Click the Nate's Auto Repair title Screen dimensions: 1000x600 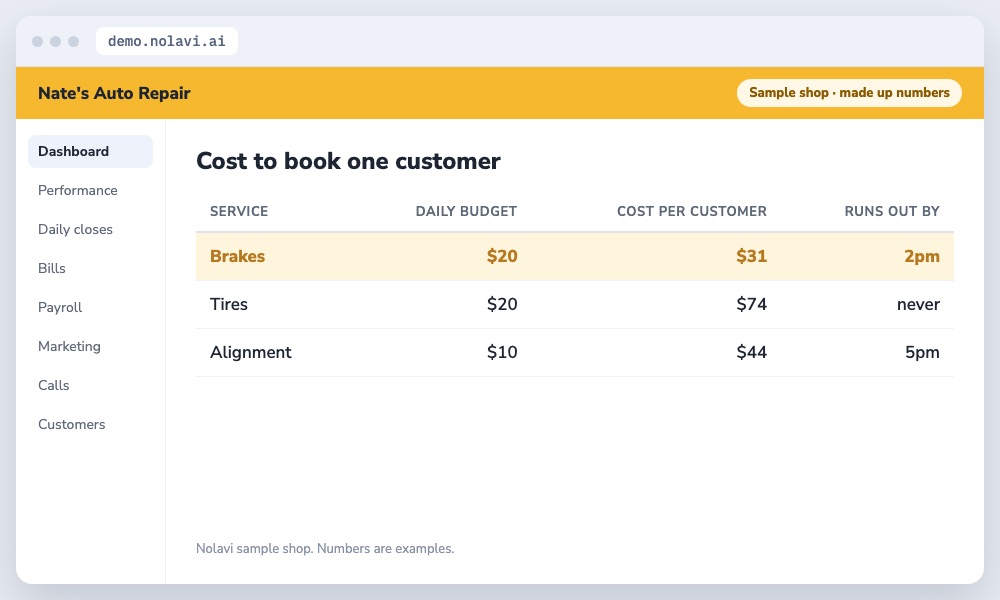(x=114, y=93)
